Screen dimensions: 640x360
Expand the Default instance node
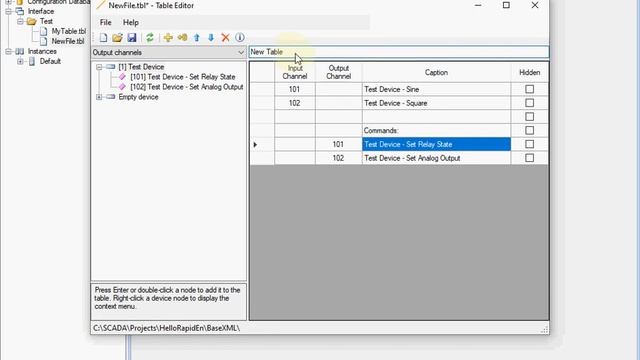tap(20, 61)
